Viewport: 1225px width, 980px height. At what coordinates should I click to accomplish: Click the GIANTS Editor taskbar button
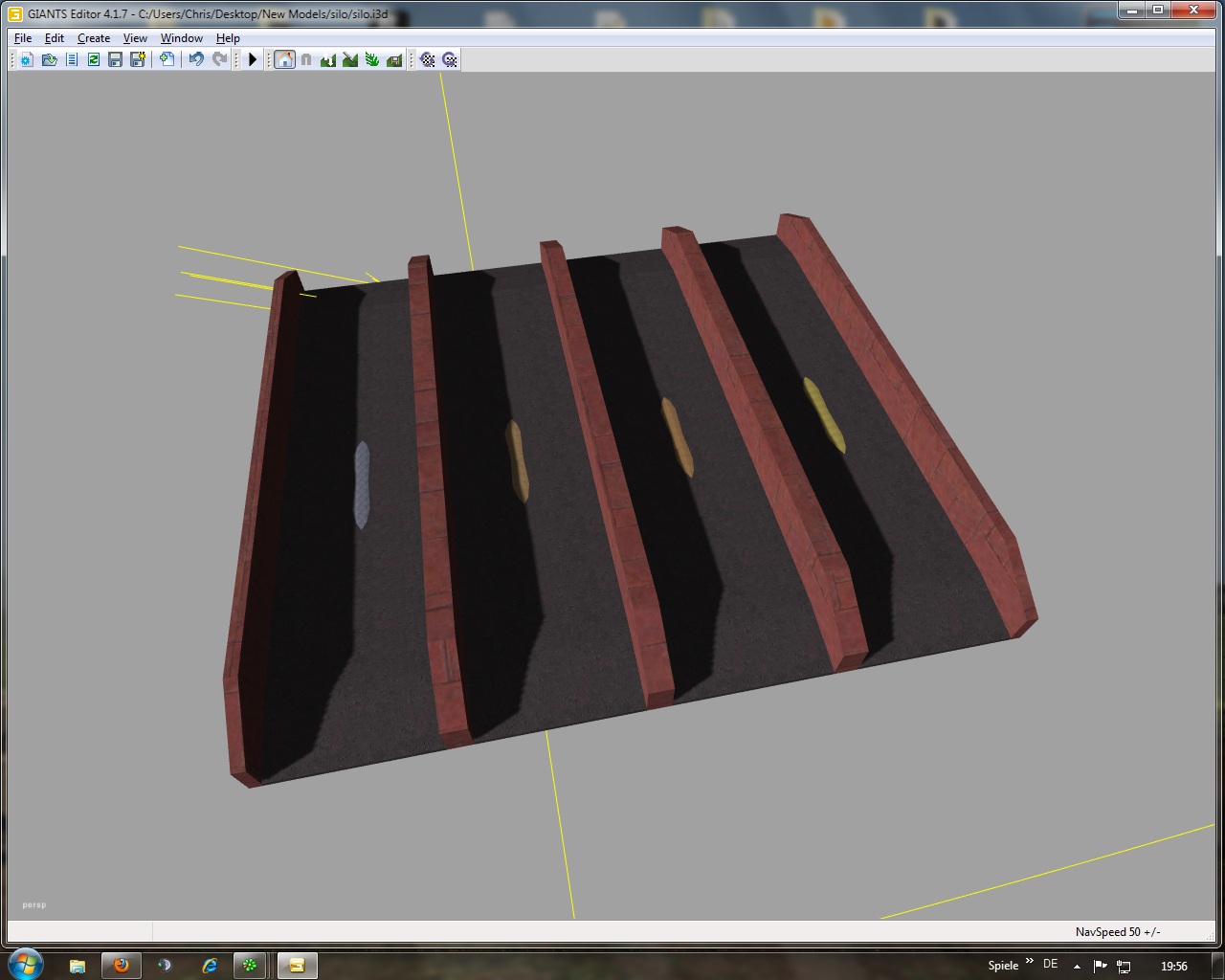coord(297,966)
